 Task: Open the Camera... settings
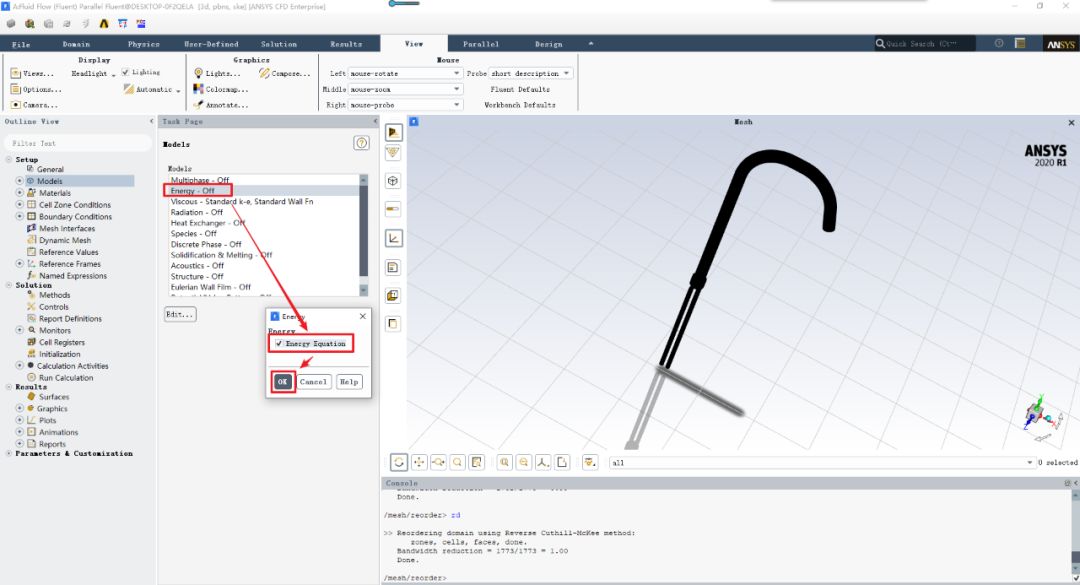point(34,105)
